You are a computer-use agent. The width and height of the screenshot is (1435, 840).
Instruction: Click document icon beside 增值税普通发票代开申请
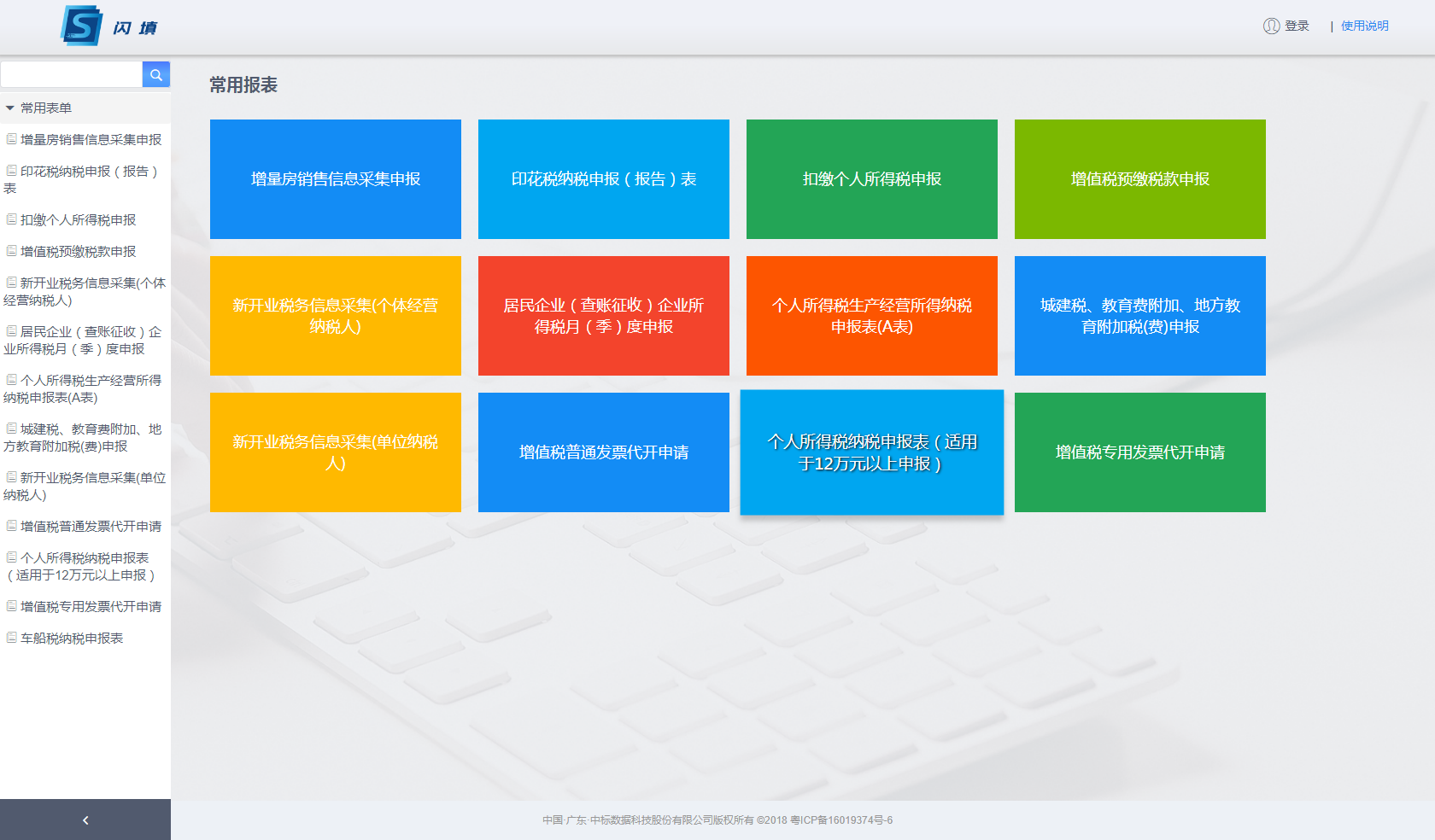10,526
